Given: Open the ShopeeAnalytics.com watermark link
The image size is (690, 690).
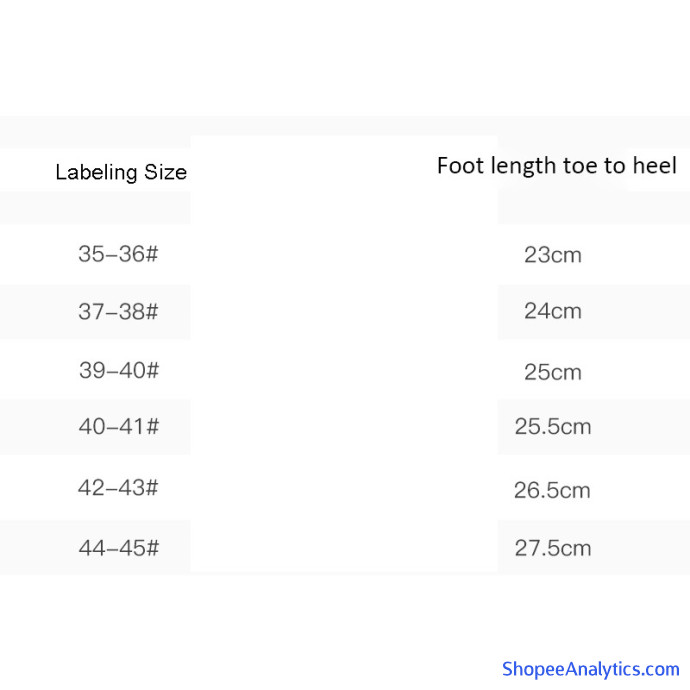Looking at the screenshot, I should point(590,669).
